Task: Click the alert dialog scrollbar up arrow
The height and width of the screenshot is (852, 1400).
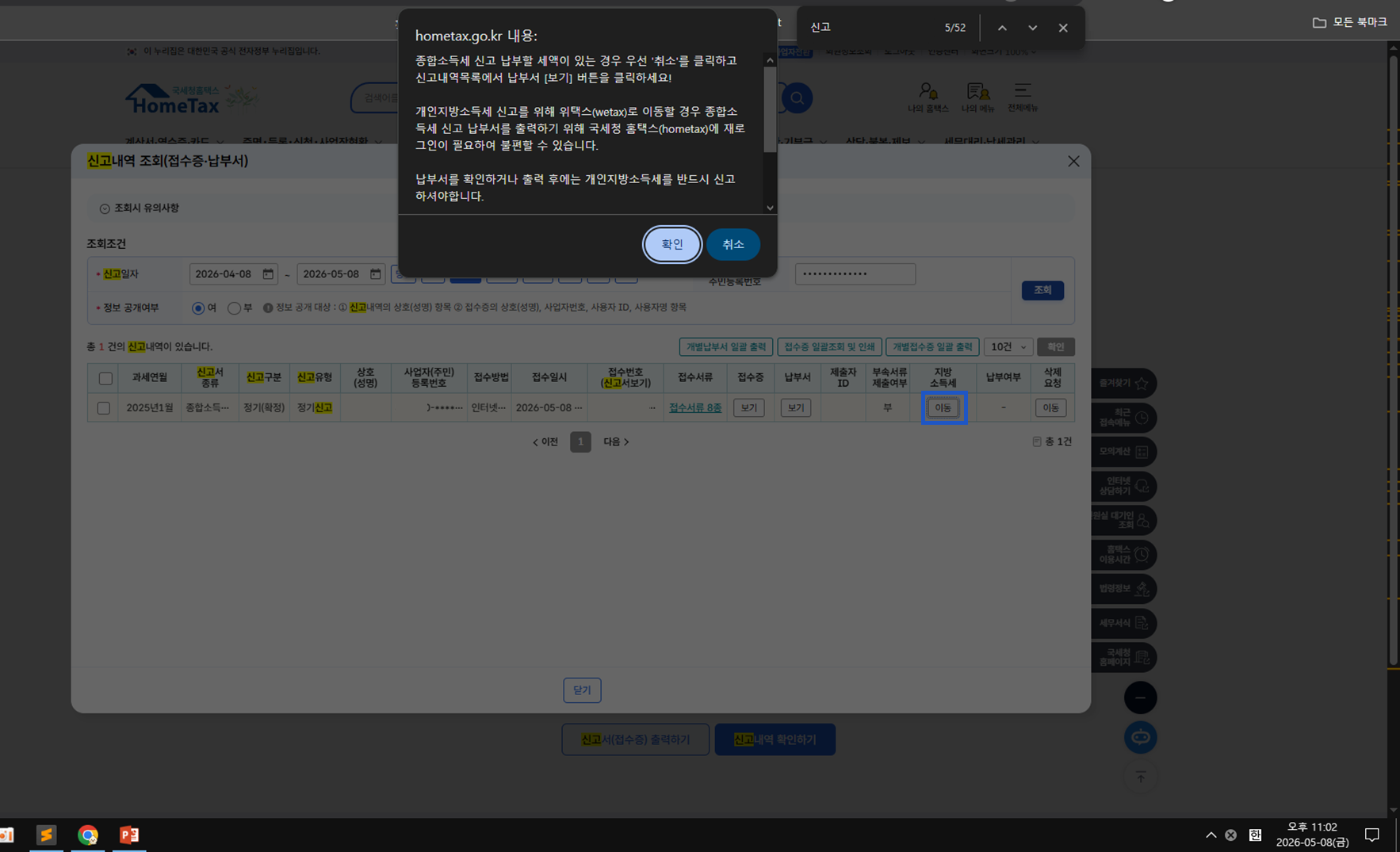Action: [x=770, y=60]
